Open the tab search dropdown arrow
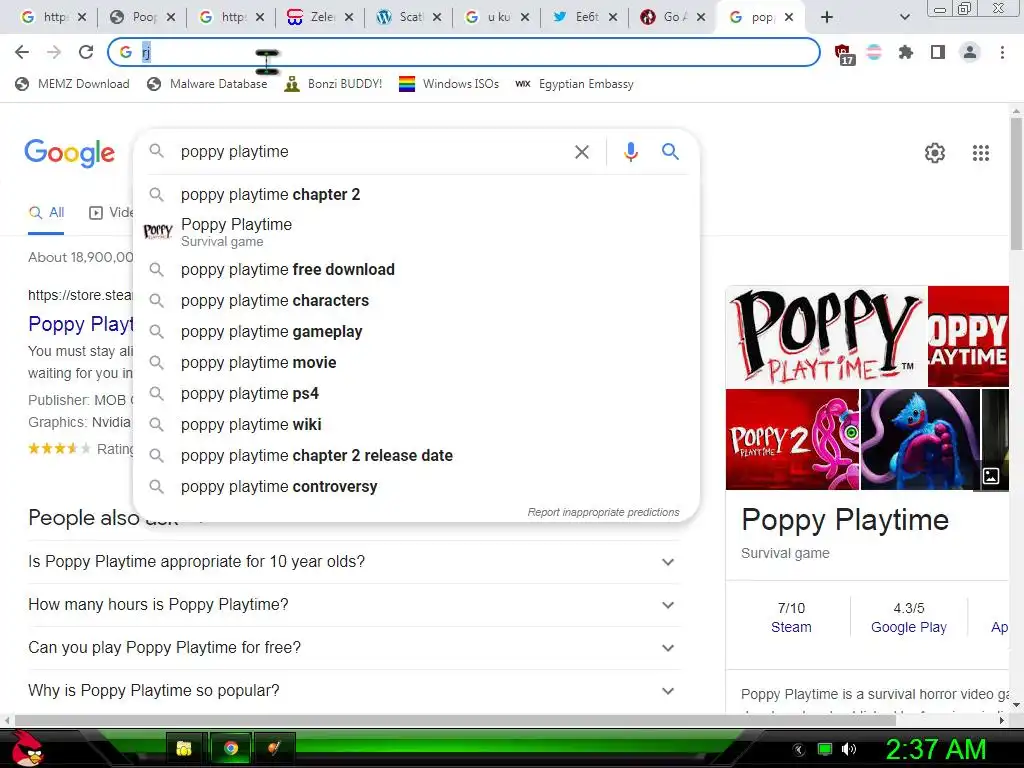This screenshot has width=1024, height=768. (904, 18)
